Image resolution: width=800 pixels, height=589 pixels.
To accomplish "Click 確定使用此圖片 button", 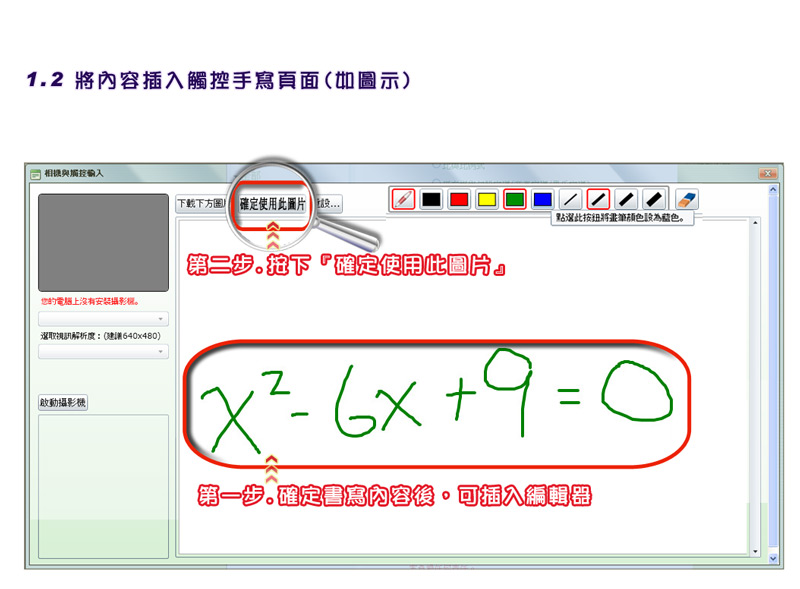I will click(272, 204).
